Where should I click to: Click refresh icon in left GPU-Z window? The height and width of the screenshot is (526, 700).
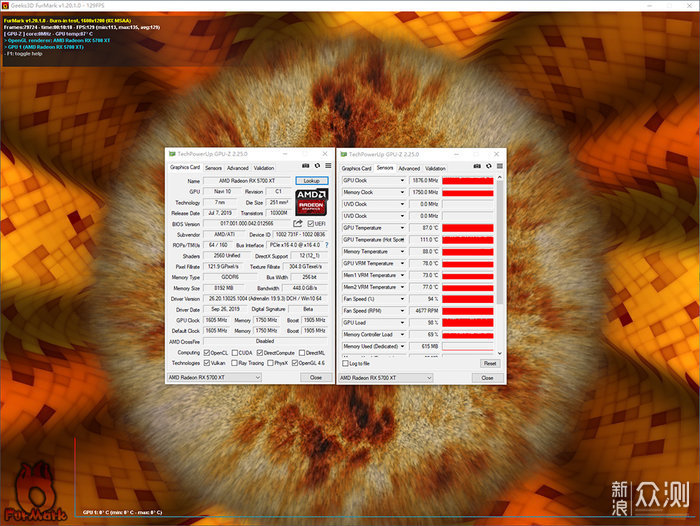(317, 166)
